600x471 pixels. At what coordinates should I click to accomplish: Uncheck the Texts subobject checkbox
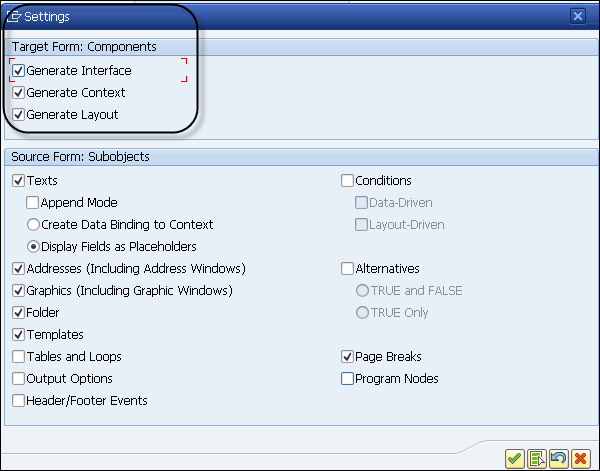[x=19, y=181]
